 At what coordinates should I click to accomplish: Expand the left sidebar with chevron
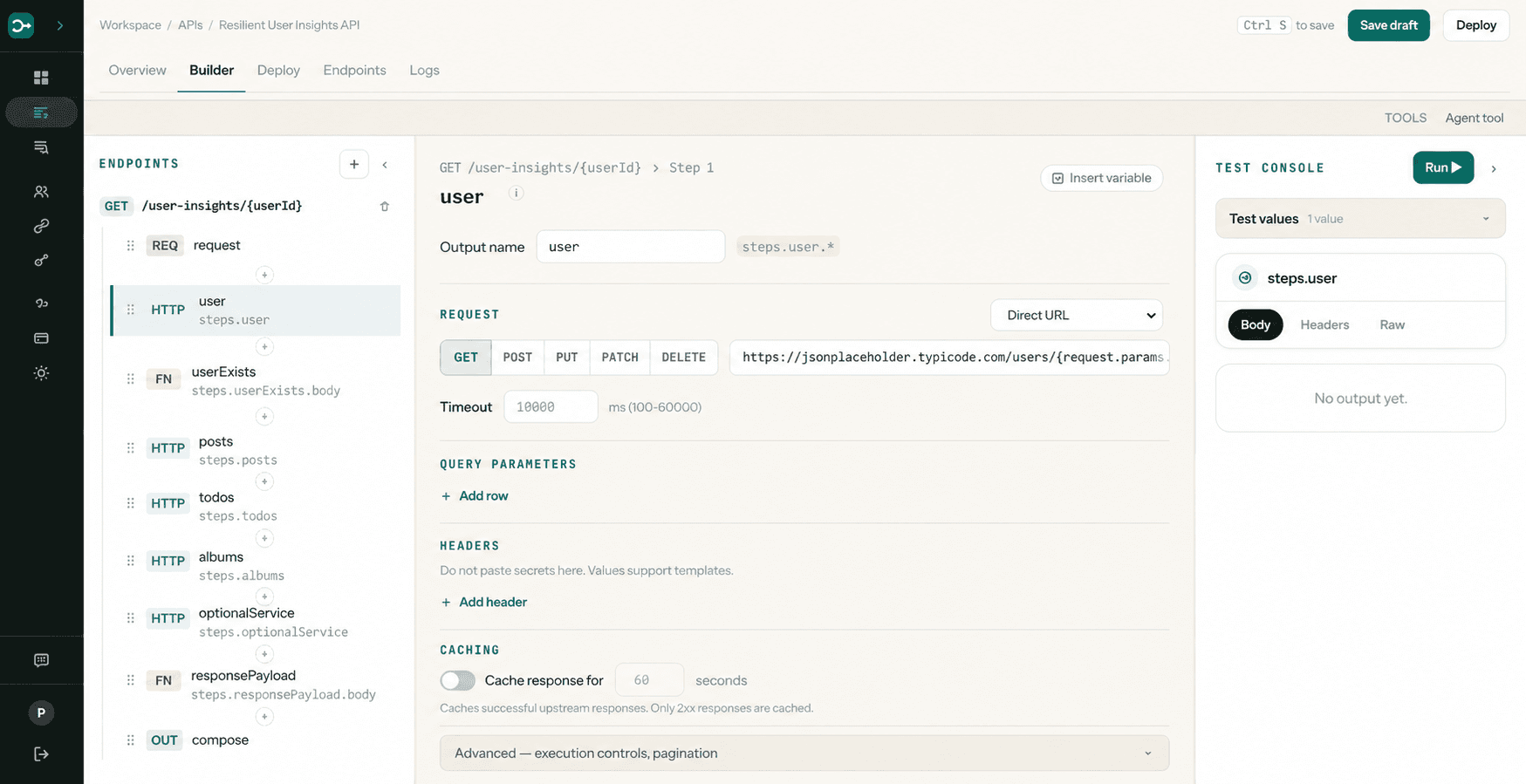[x=60, y=25]
